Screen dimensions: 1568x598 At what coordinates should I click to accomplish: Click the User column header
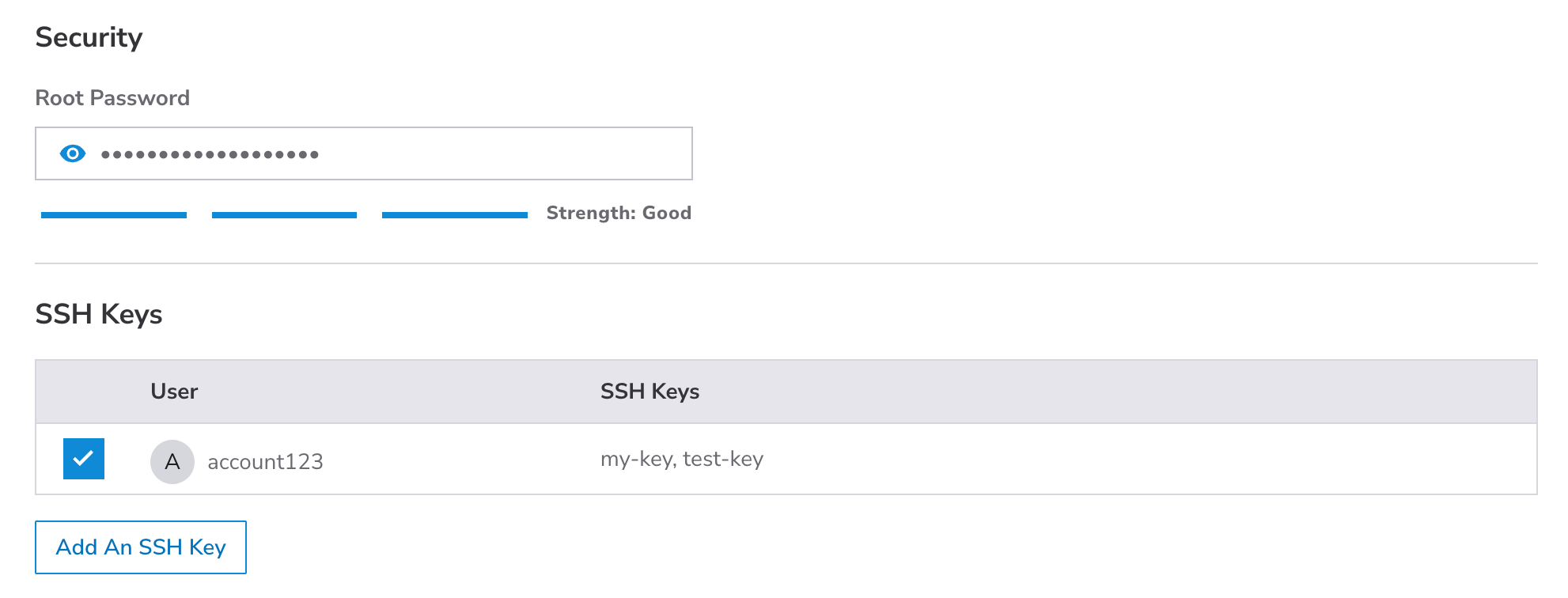[174, 392]
